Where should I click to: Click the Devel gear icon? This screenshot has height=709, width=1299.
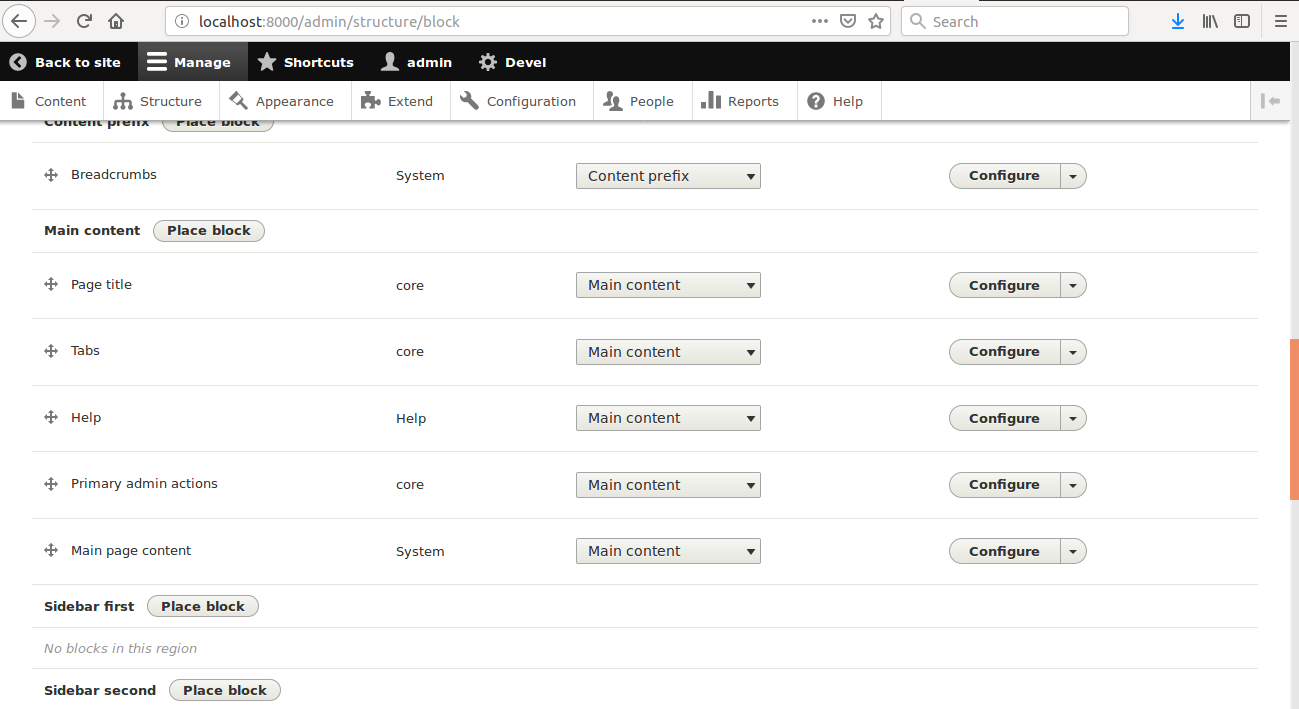click(486, 61)
